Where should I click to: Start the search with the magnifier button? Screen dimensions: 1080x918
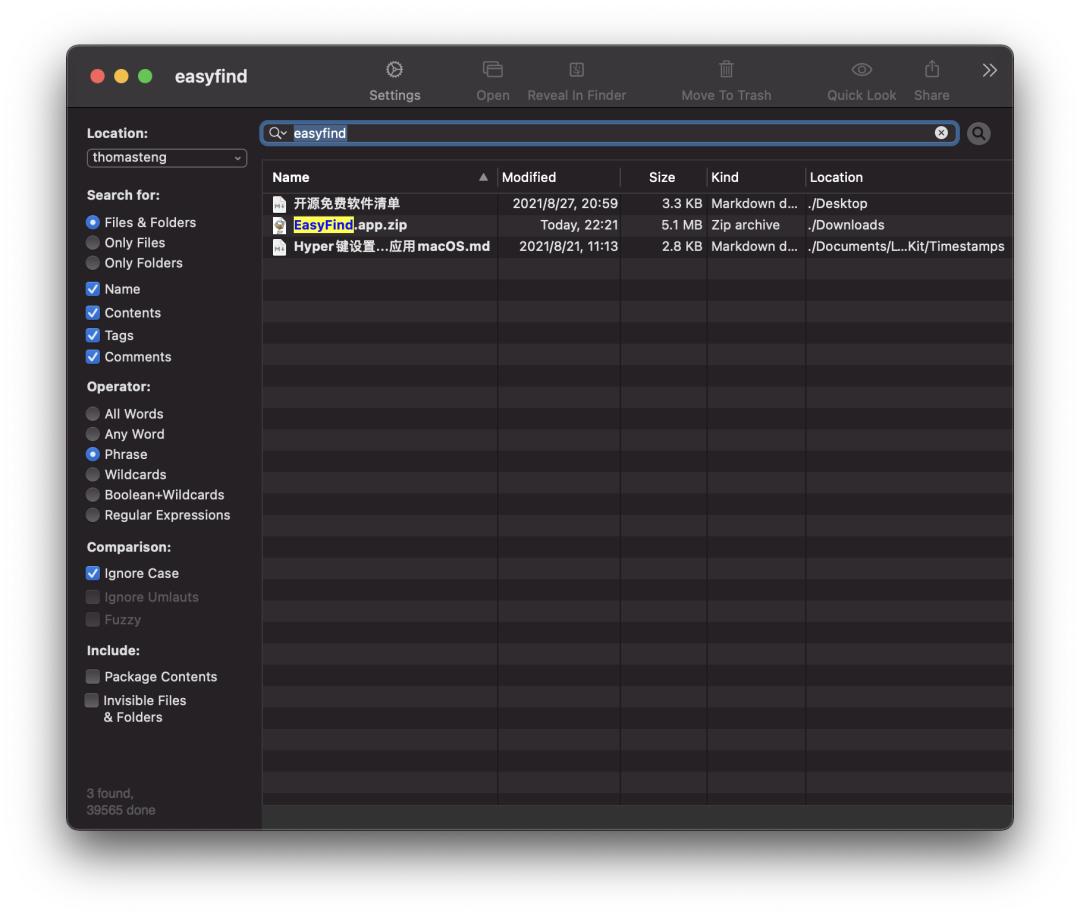978,134
